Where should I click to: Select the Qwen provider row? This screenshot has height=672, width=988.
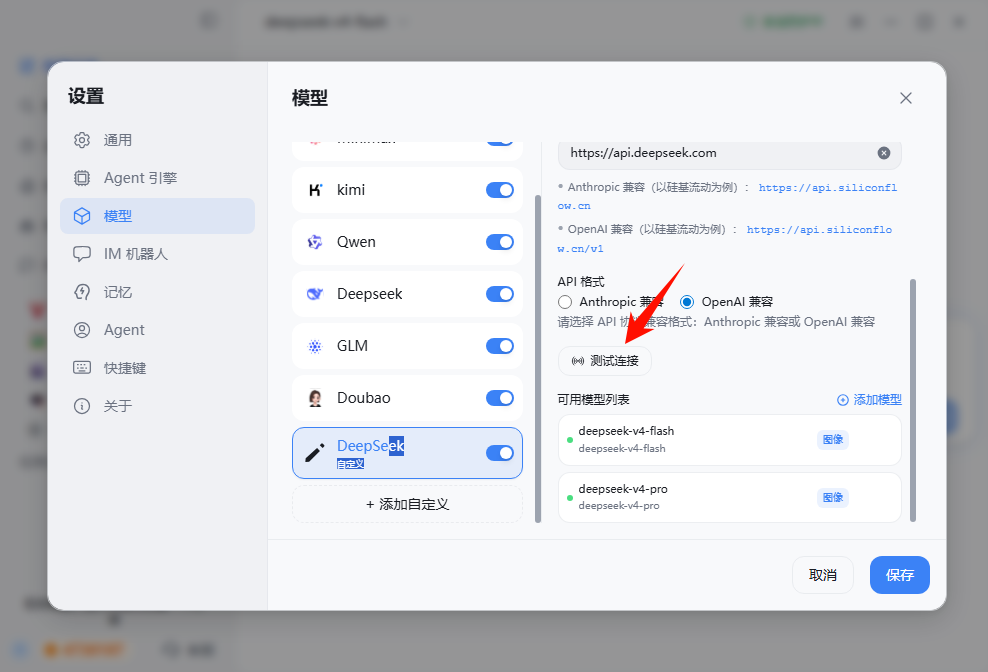pos(407,242)
